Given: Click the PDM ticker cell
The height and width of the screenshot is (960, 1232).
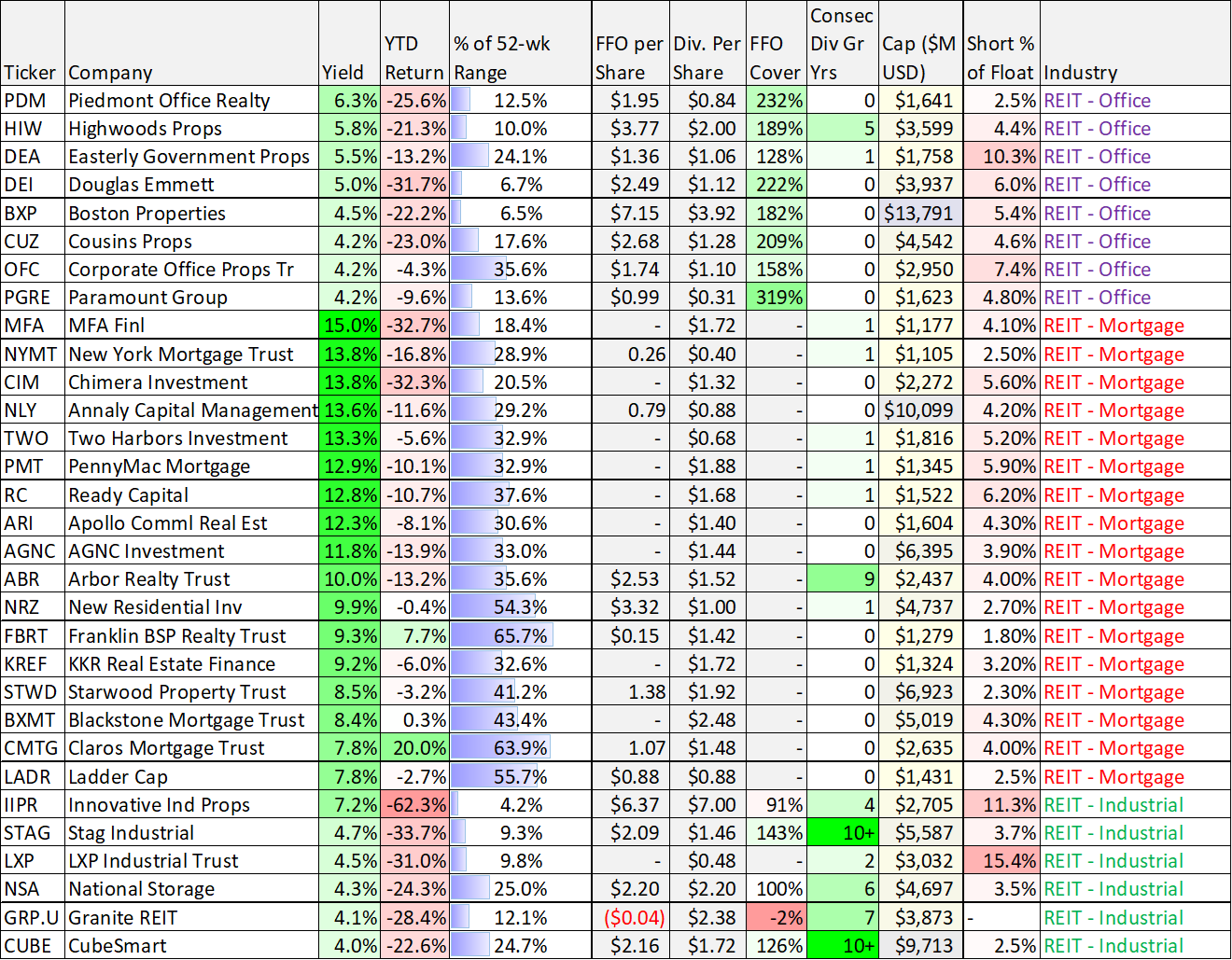Looking at the screenshot, I should (x=33, y=101).
